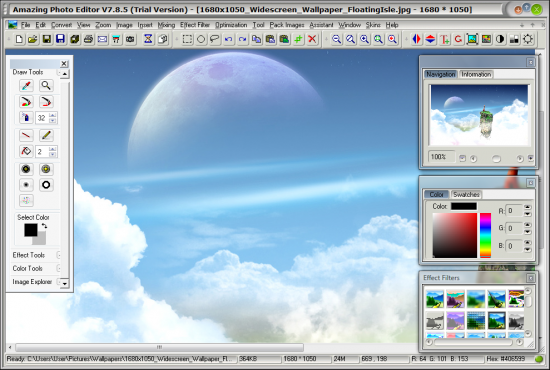Image resolution: width=550 pixels, height=370 pixels.
Task: Click the green crop icon
Action: point(298,39)
